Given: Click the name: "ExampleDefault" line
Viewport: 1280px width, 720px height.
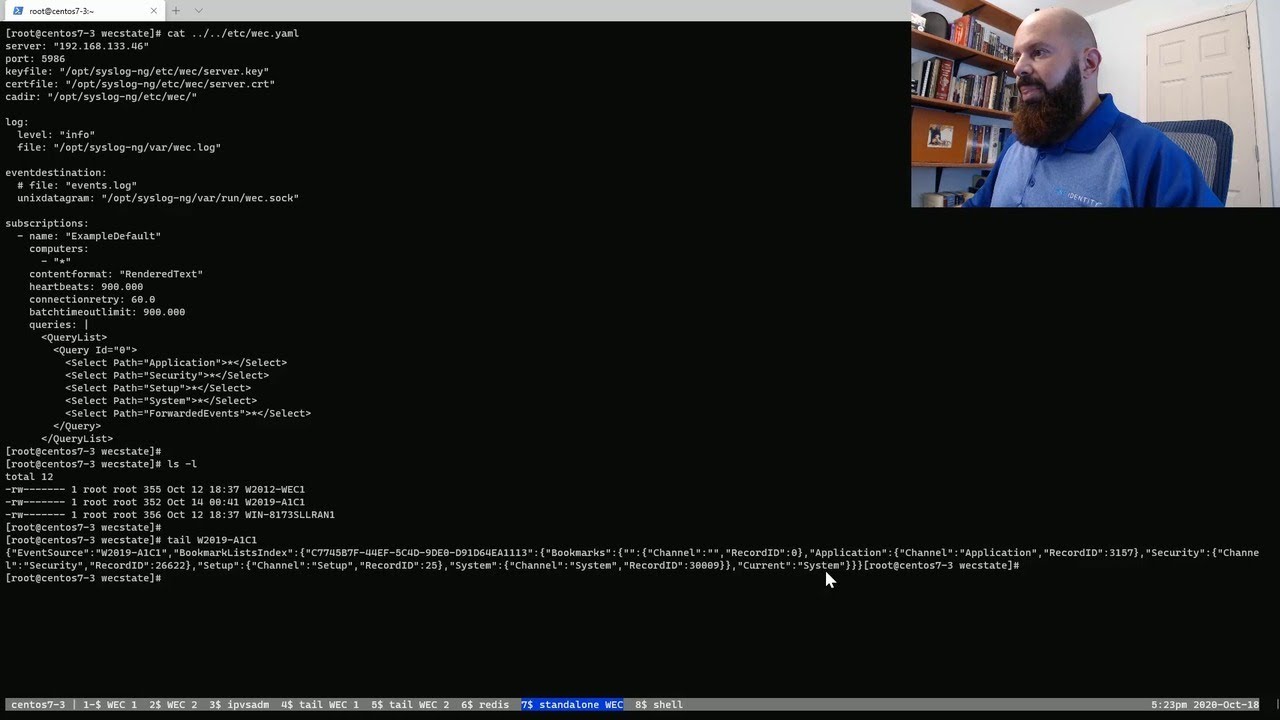Looking at the screenshot, I should pyautogui.click(x=89, y=236).
